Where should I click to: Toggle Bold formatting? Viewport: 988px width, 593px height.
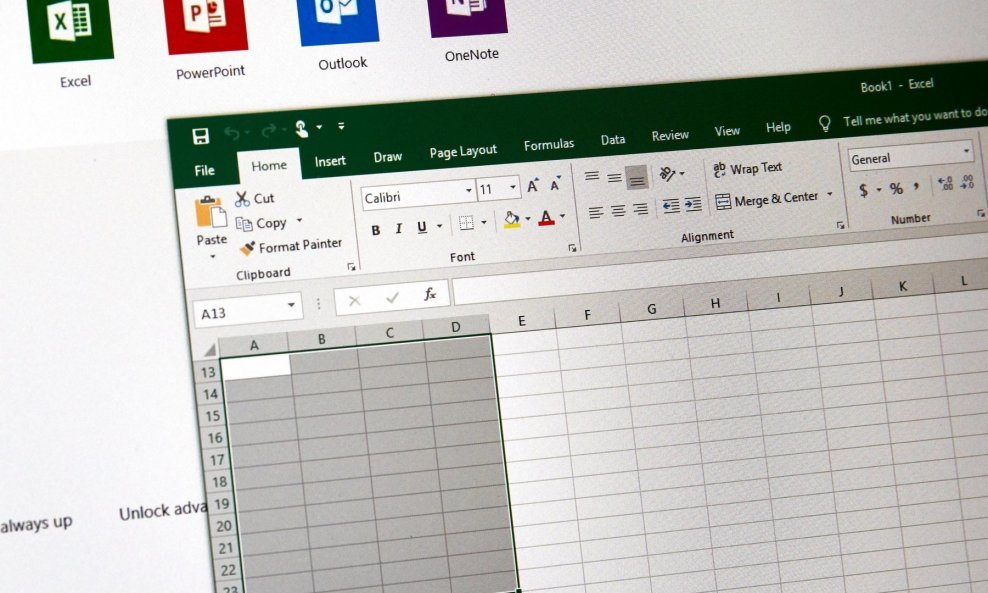pyautogui.click(x=376, y=231)
